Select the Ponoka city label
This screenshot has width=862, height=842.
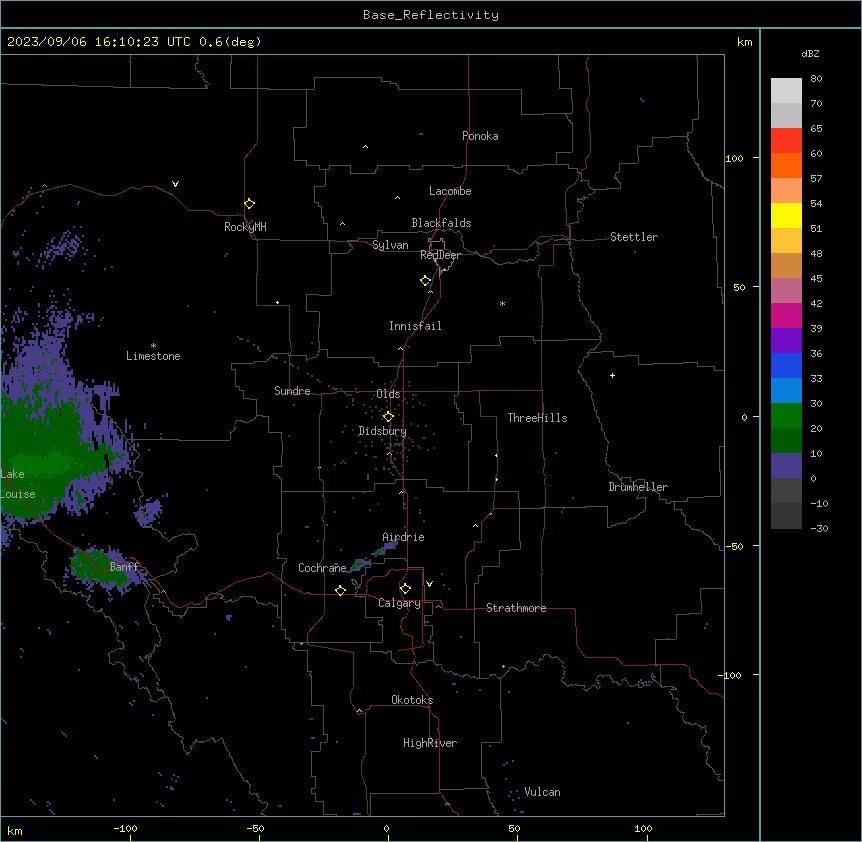[480, 136]
